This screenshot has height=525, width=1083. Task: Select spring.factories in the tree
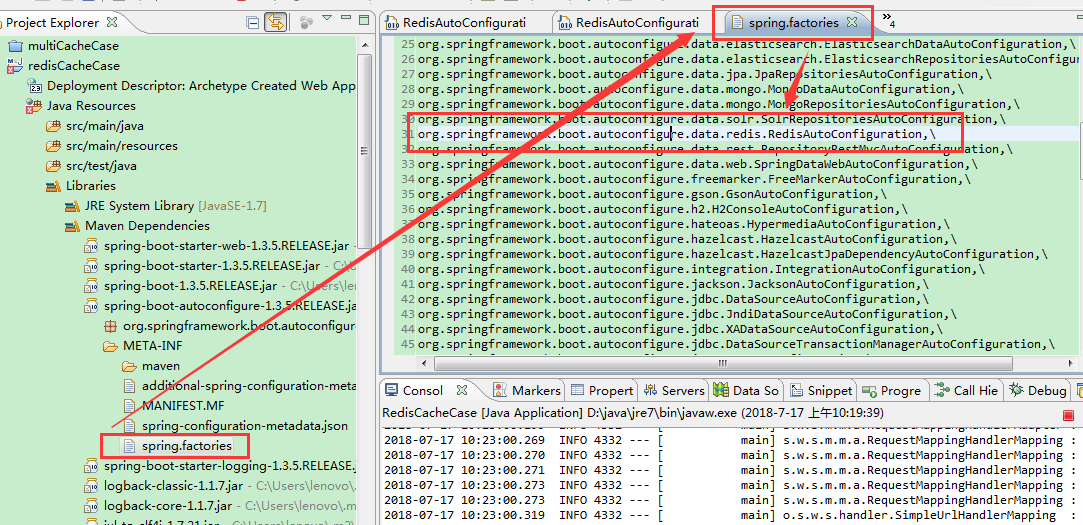186,446
